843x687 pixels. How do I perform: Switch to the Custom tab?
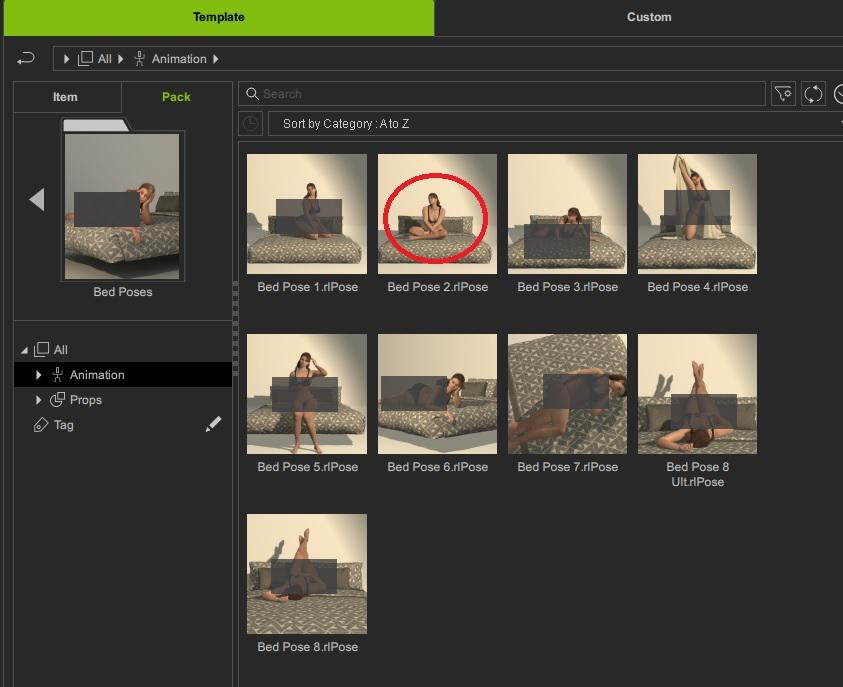[x=648, y=17]
